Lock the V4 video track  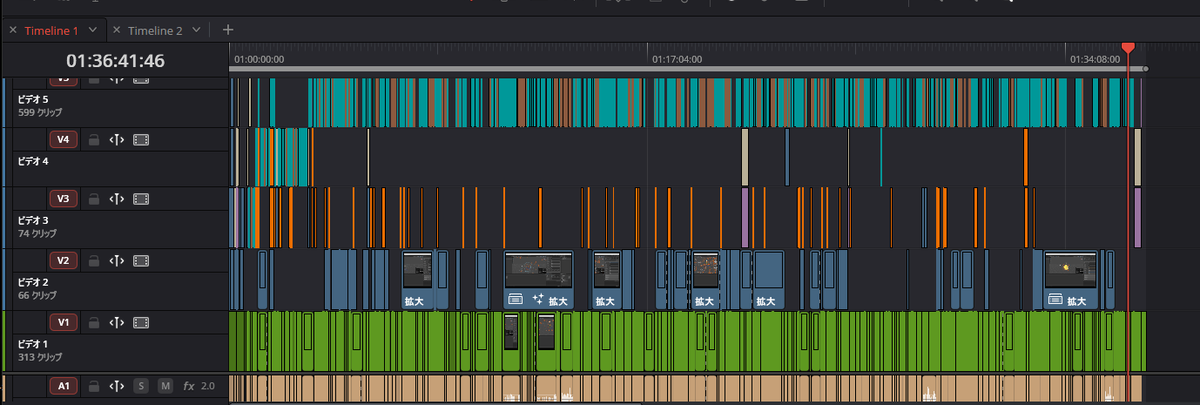point(93,139)
